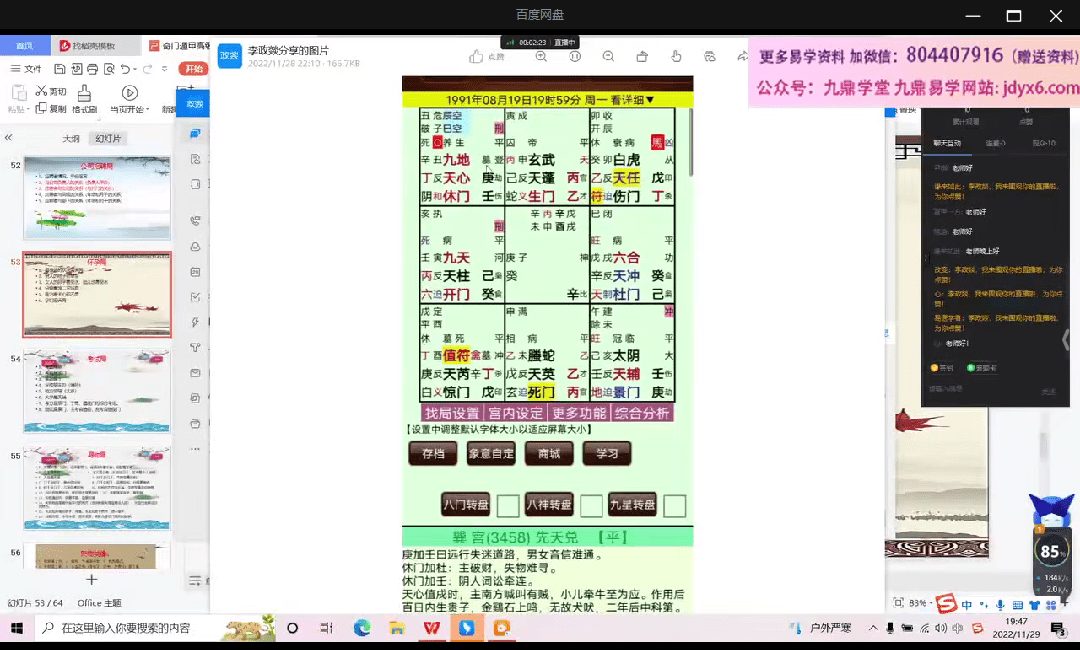Open the 文件 file menu

(x=26, y=69)
